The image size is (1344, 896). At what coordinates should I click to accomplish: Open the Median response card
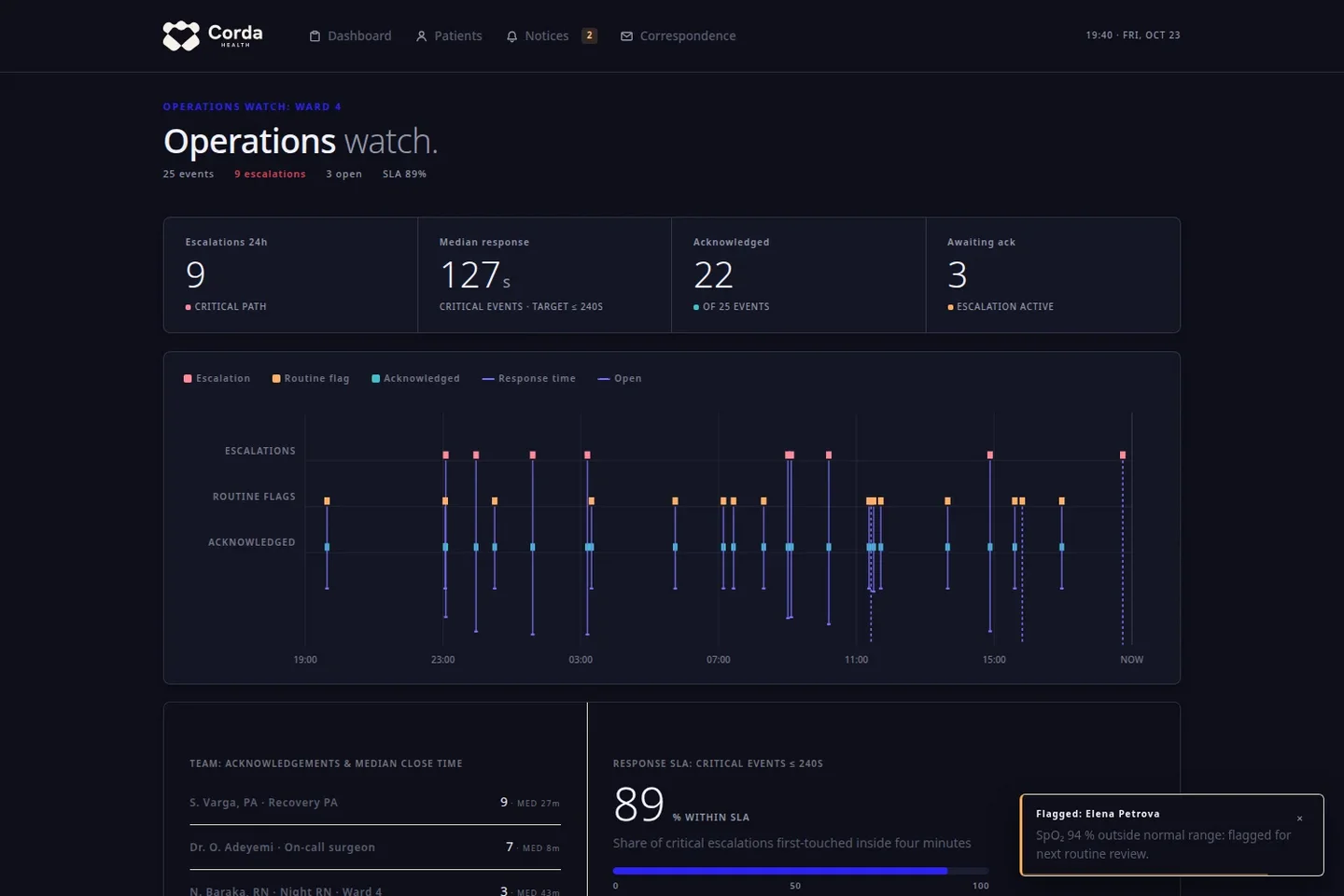(545, 275)
